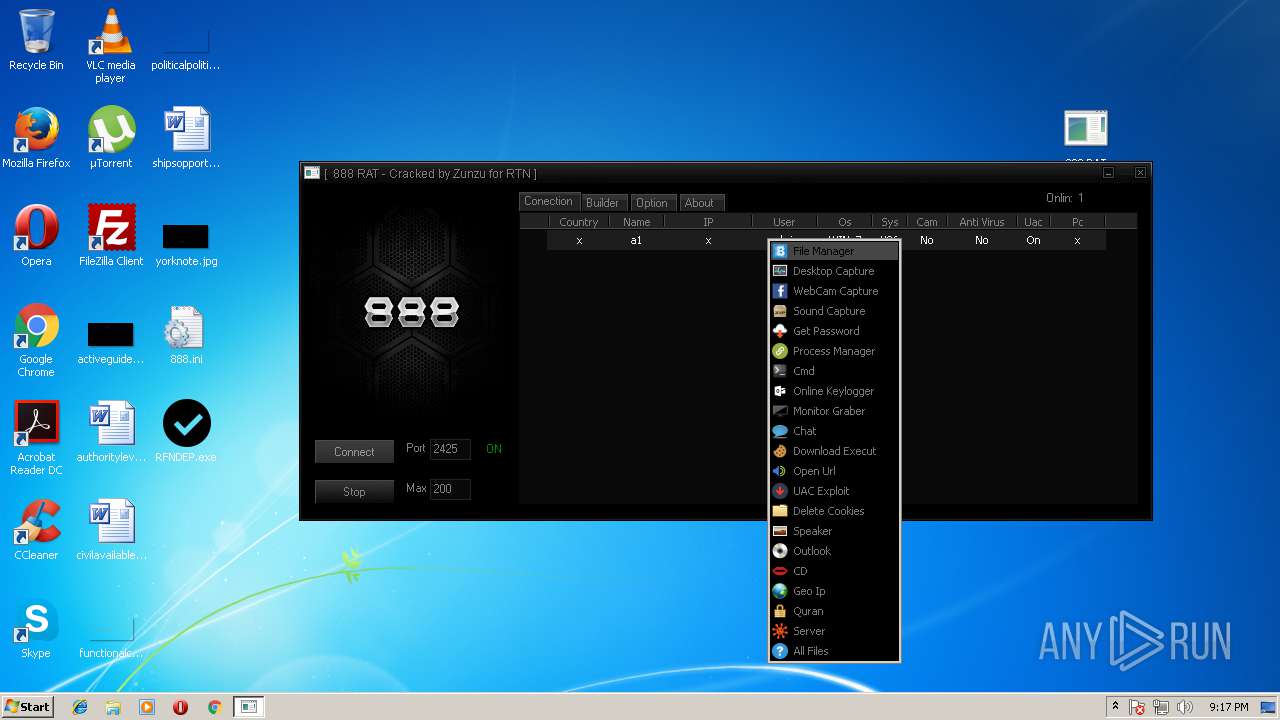Select the FileZilla Client desktop icon
The image size is (1280, 720).
(x=111, y=236)
